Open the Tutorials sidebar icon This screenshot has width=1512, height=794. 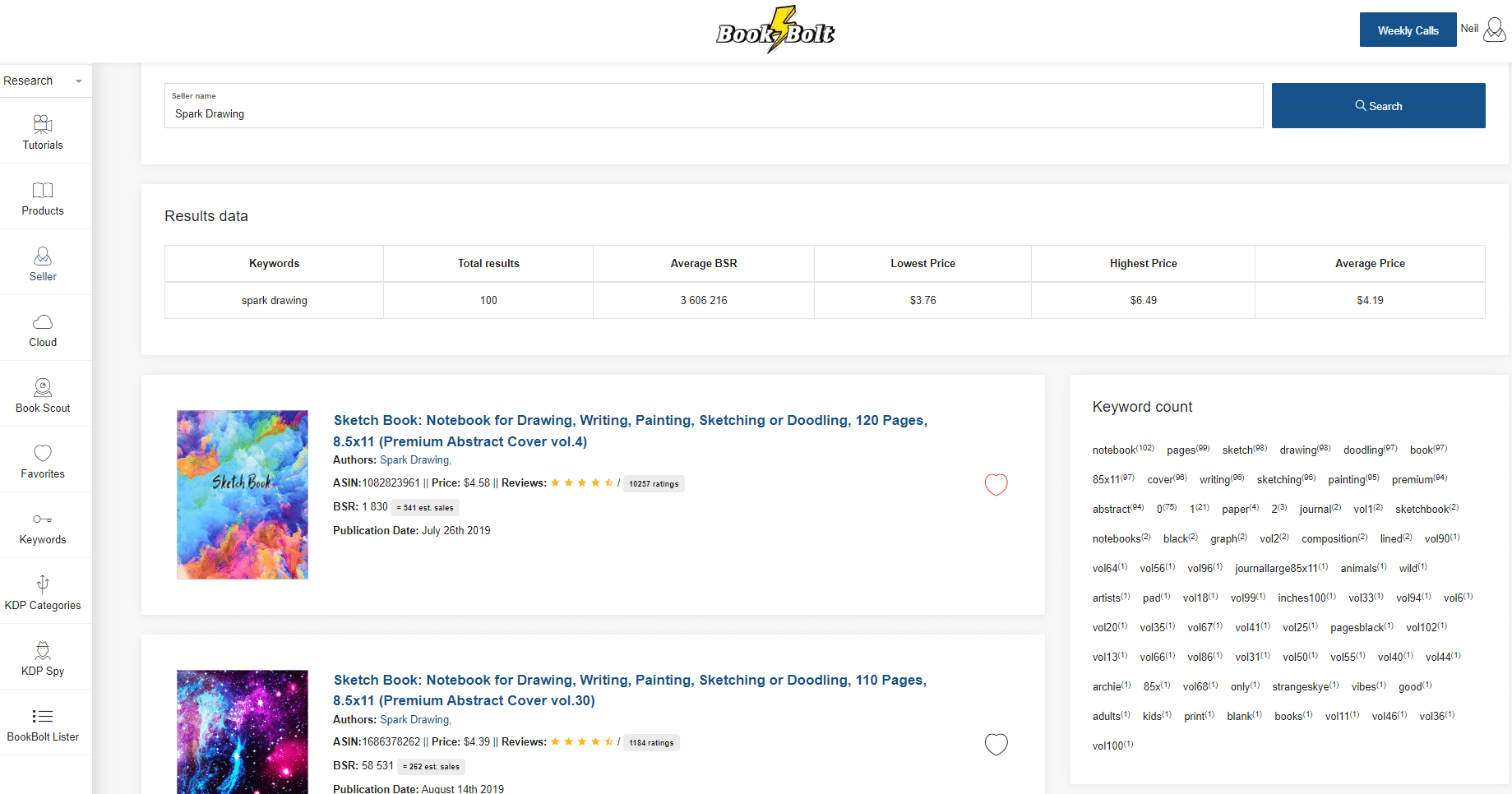43,125
